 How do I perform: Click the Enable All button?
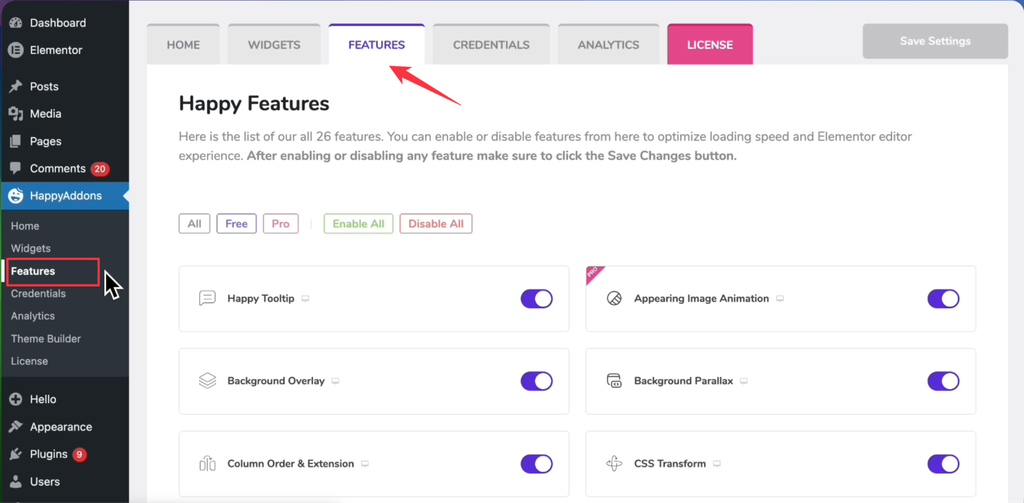coord(359,223)
